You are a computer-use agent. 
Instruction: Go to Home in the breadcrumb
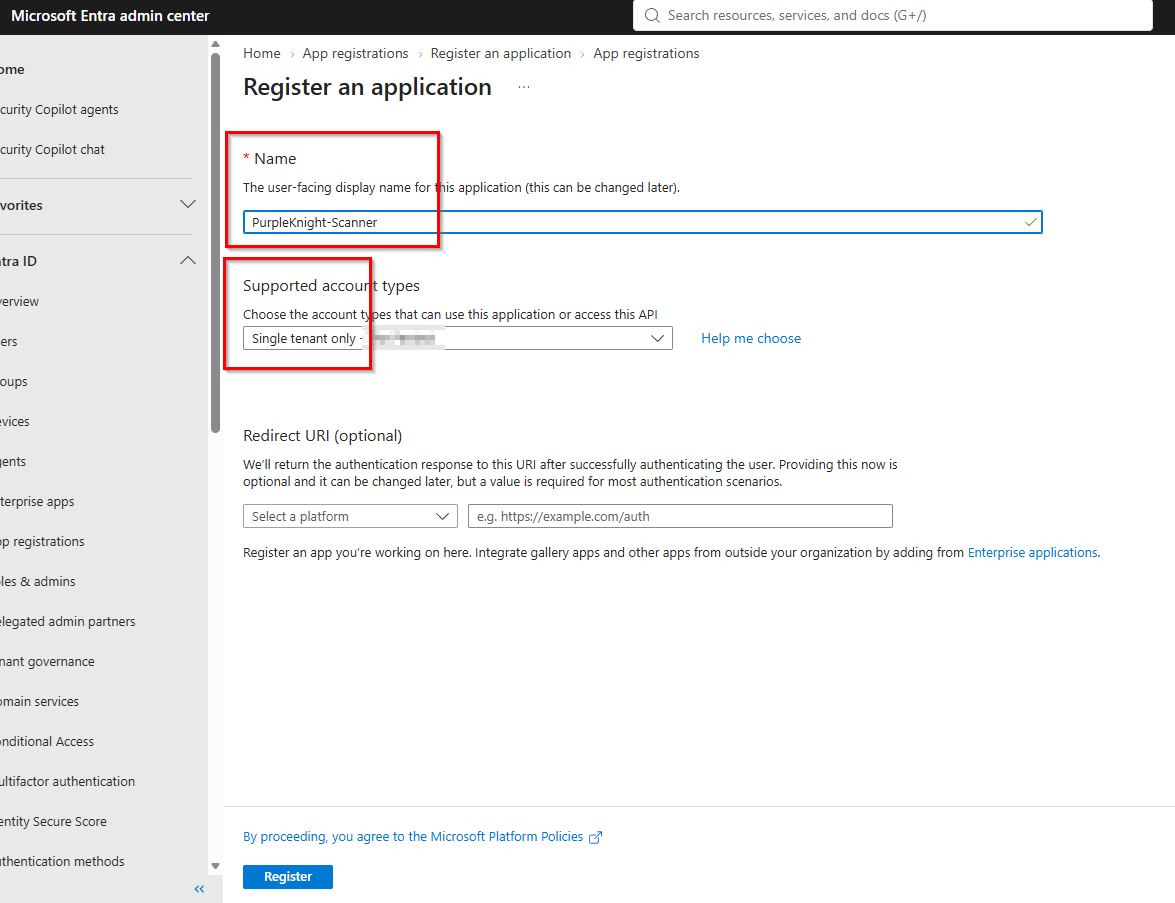click(262, 53)
